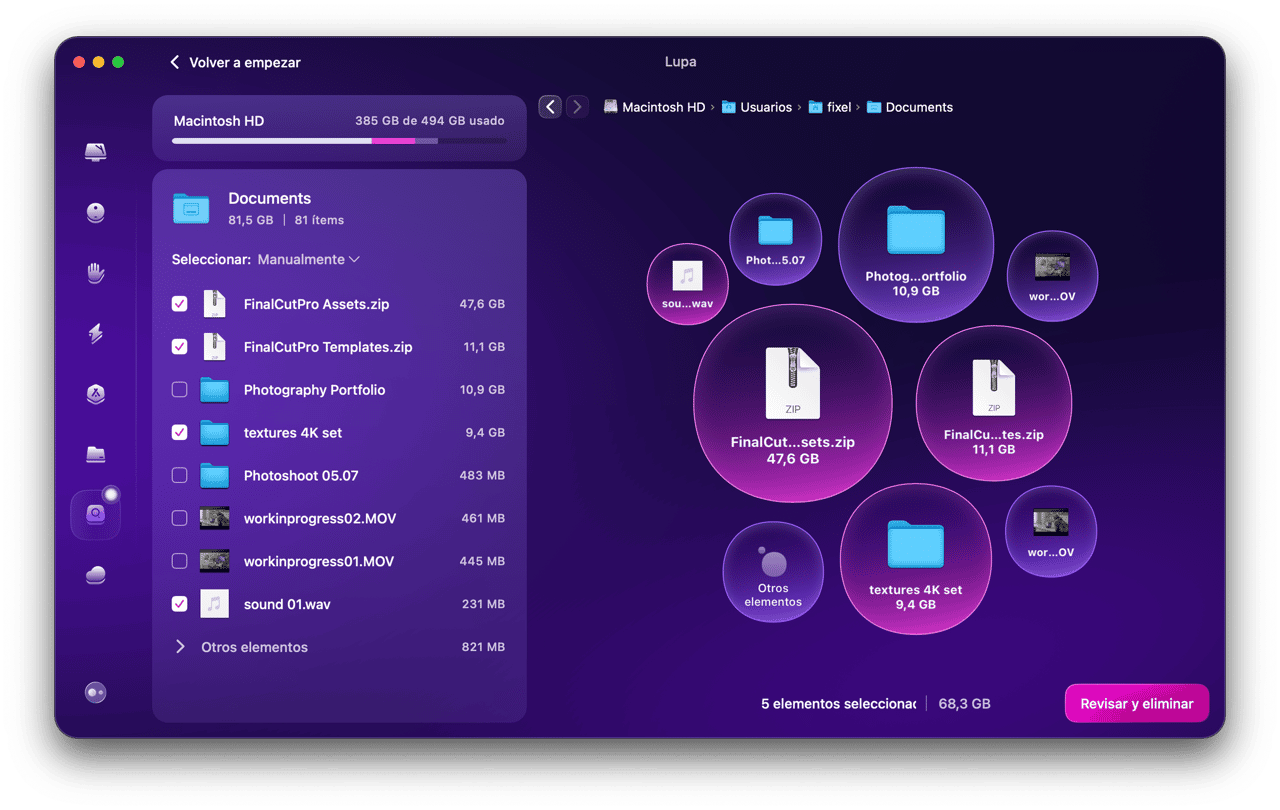Expand the Otros elementos row in the list

click(x=181, y=647)
